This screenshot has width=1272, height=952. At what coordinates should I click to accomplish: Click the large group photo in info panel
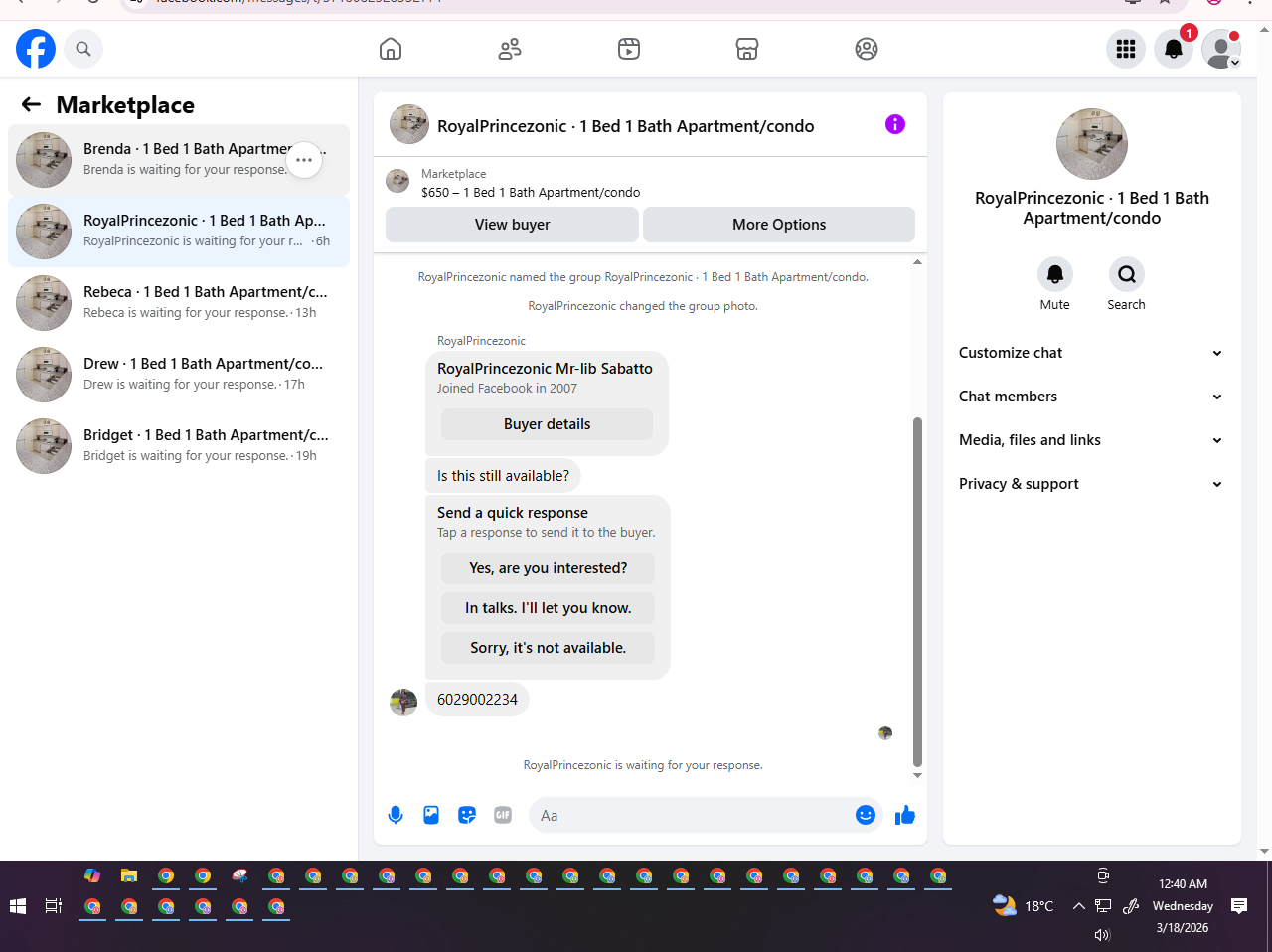pyautogui.click(x=1092, y=144)
